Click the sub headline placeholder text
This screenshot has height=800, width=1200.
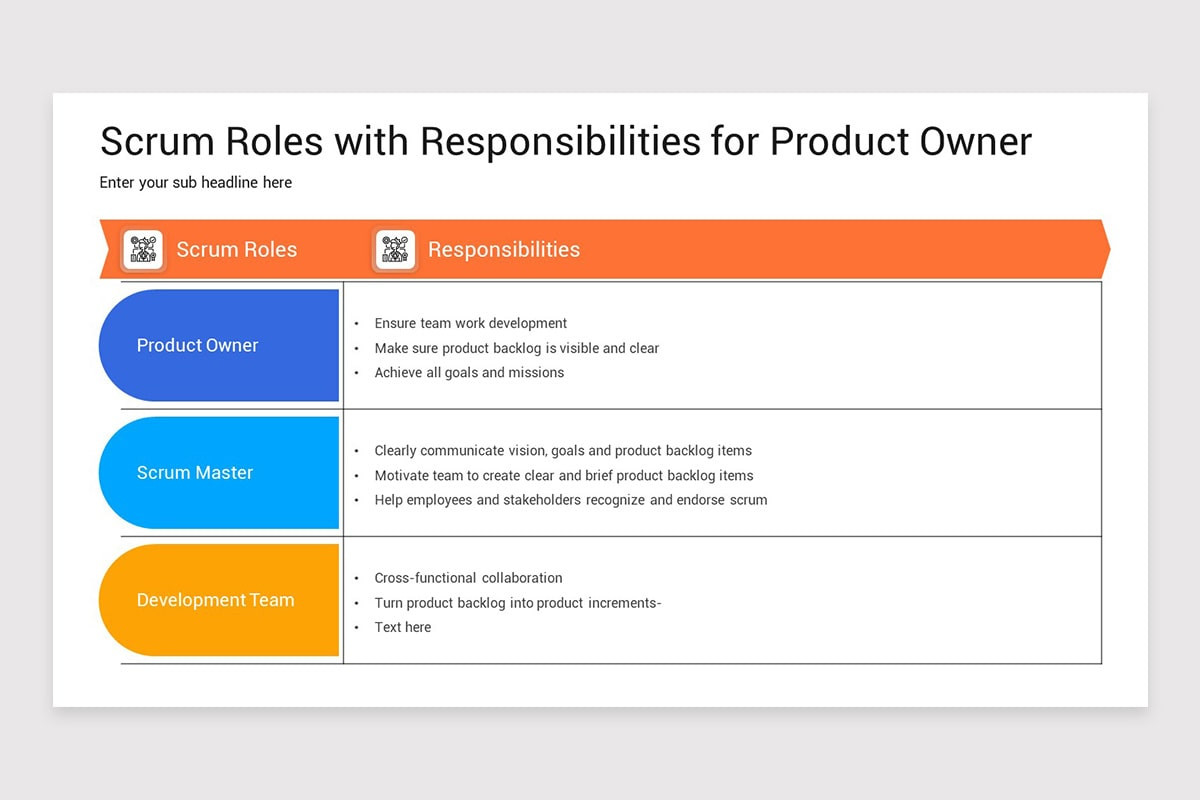click(x=195, y=182)
